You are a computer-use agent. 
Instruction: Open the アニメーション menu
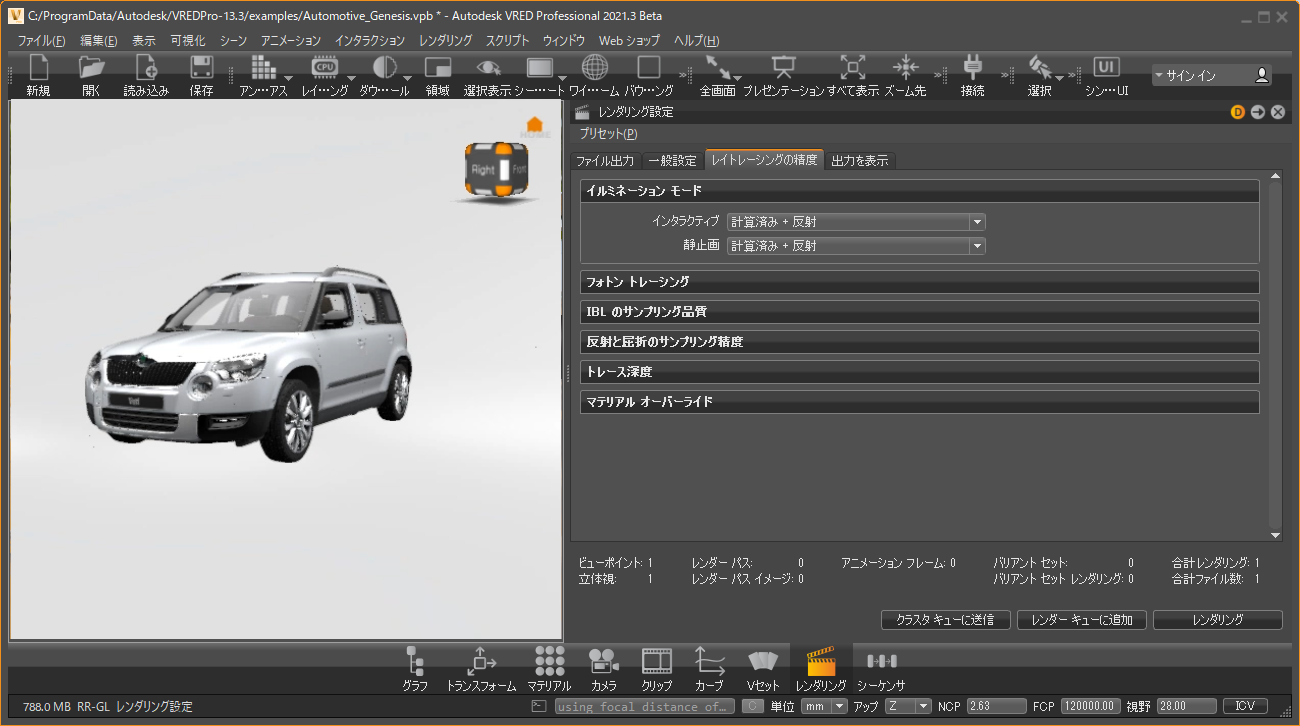[x=291, y=41]
